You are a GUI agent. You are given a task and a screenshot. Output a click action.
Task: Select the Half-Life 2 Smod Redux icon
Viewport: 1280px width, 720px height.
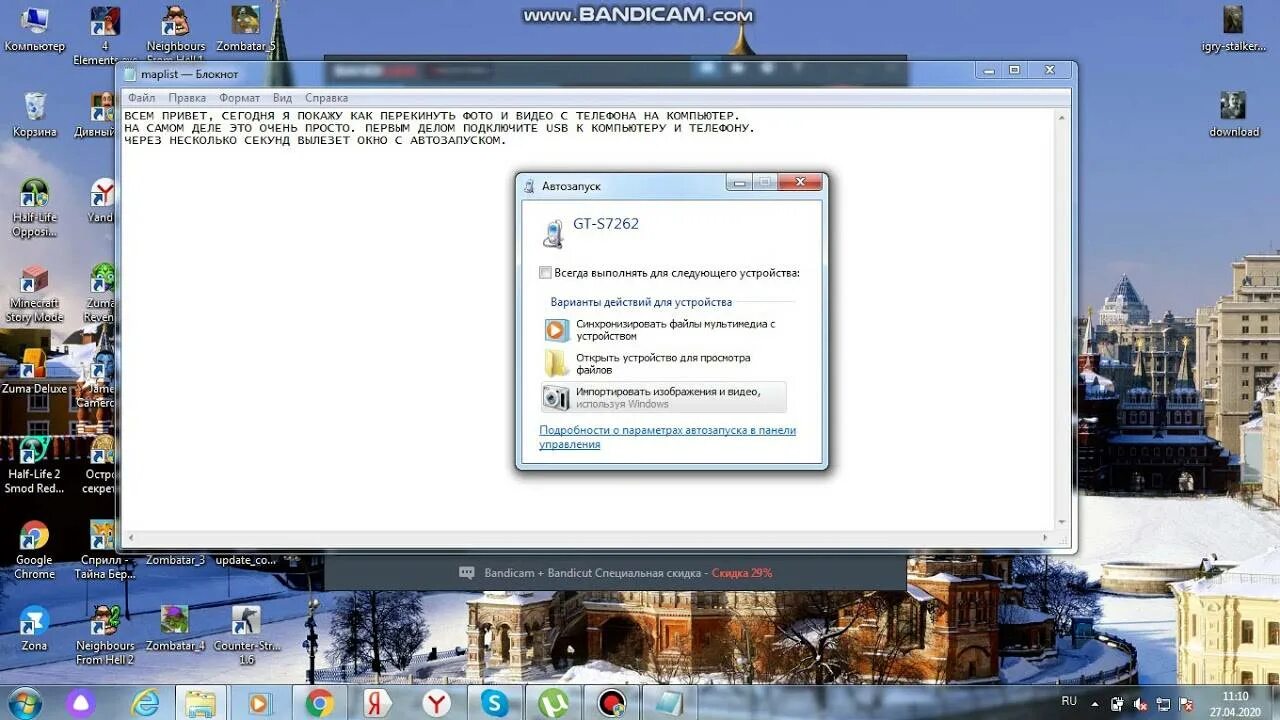34,465
